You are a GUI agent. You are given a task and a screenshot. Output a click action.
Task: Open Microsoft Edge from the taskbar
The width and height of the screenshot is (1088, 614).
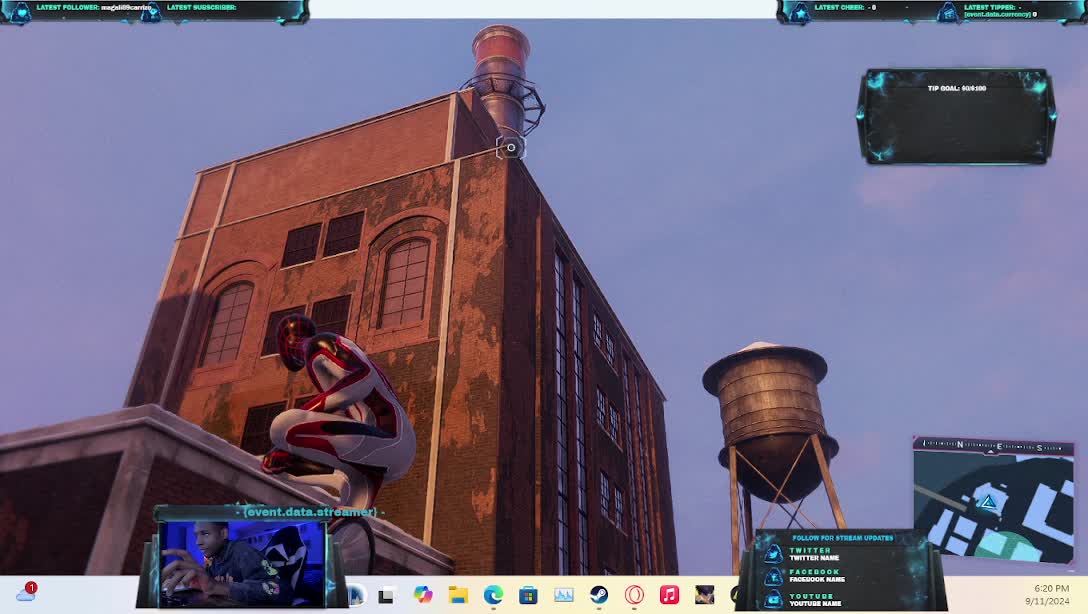[x=493, y=595]
